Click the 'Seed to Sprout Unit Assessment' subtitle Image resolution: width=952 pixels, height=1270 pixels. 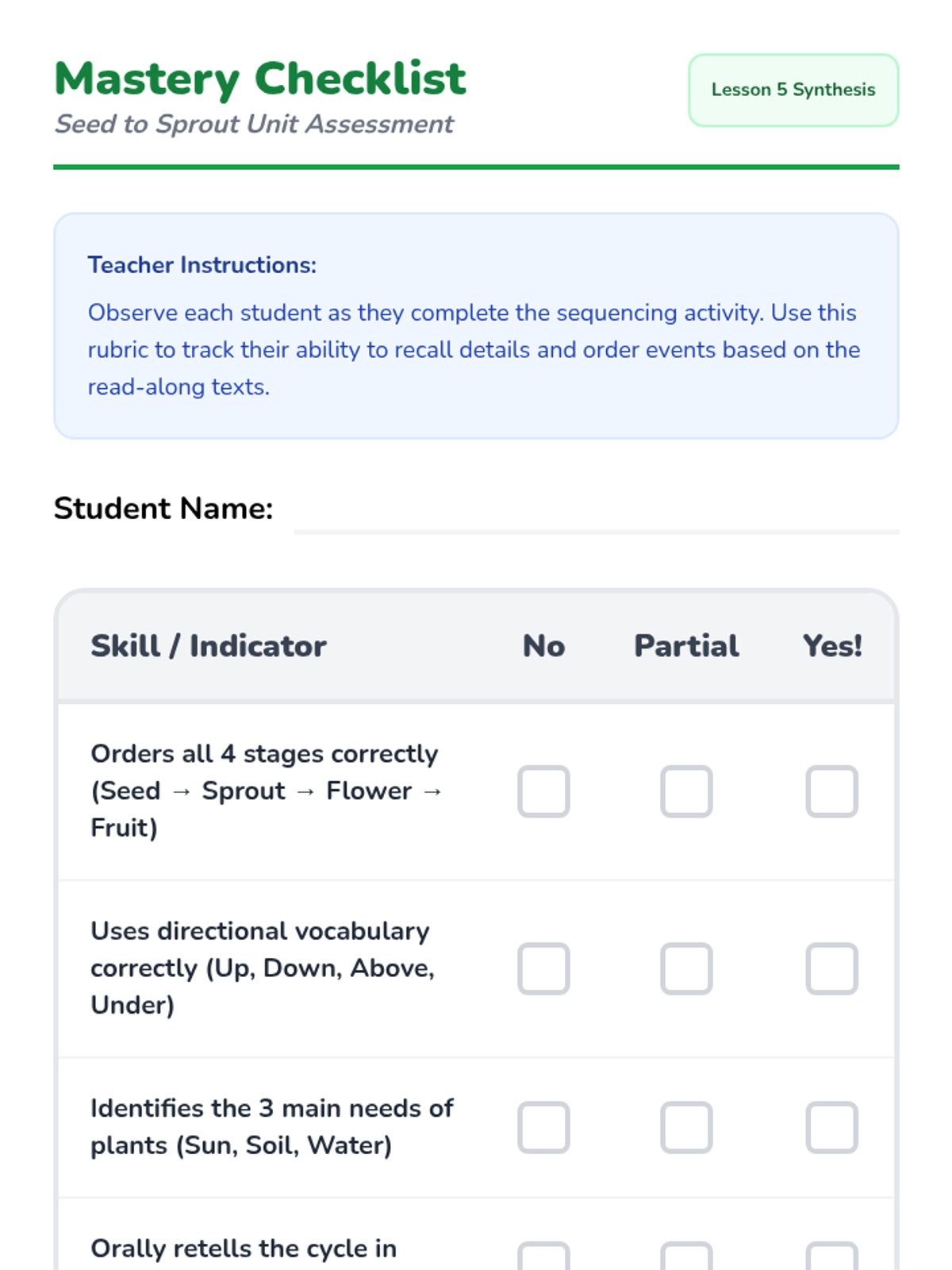click(254, 124)
